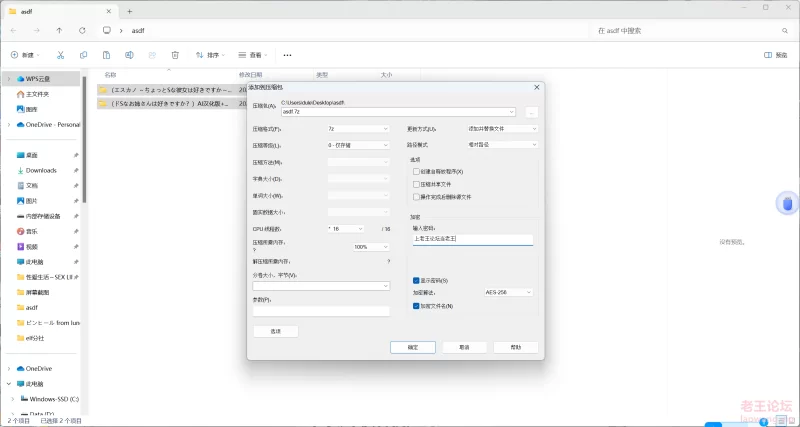
Task: Open 桌面 Desktop quick access item
Action: coord(28,155)
